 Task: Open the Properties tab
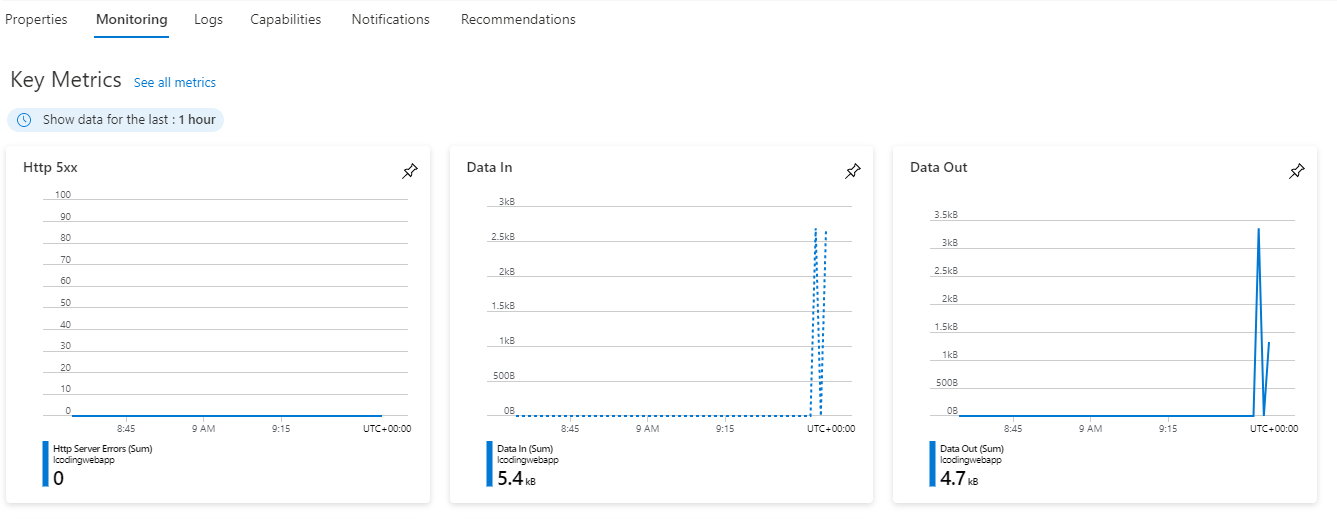(x=36, y=19)
